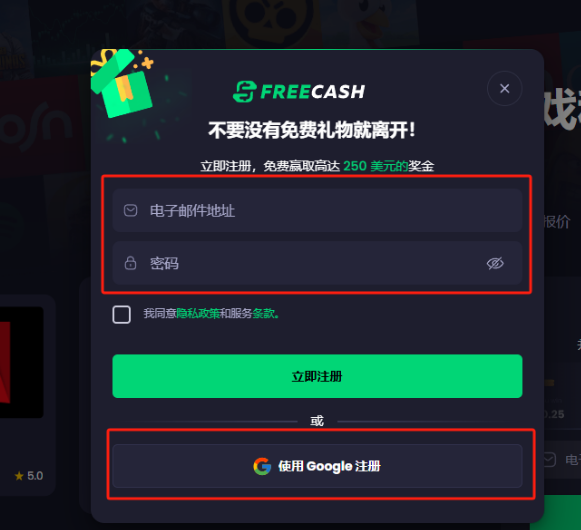Image resolution: width=581 pixels, height=530 pixels.
Task: Click the FREECASH wordmark text
Action: point(313,92)
